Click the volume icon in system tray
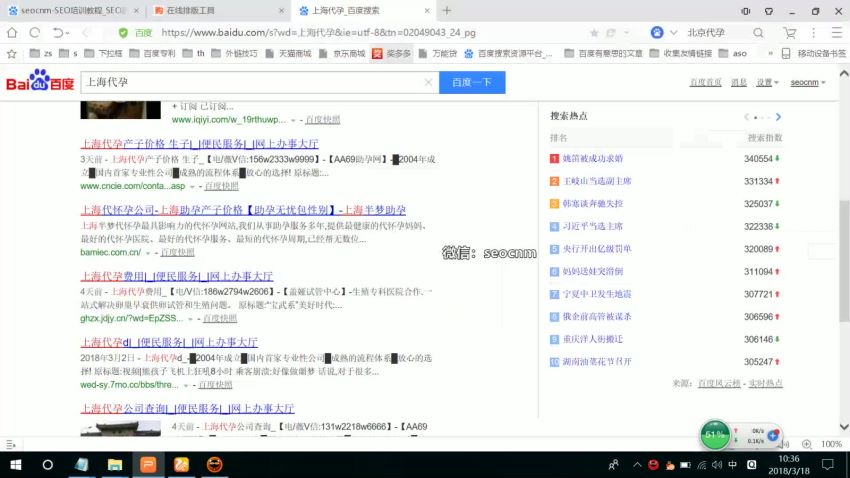Viewport: 850px width, 478px height. [717, 465]
